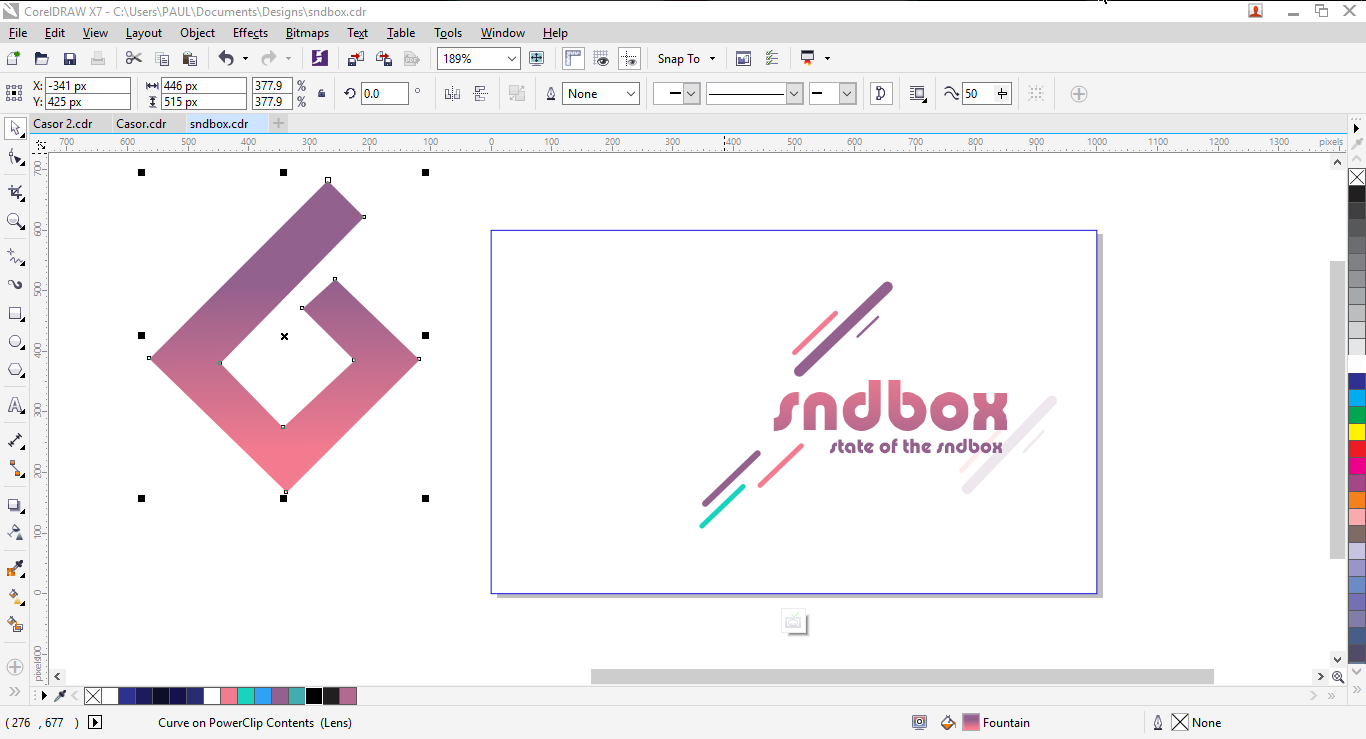Select the Color Eyedropper tool

pos(15,569)
